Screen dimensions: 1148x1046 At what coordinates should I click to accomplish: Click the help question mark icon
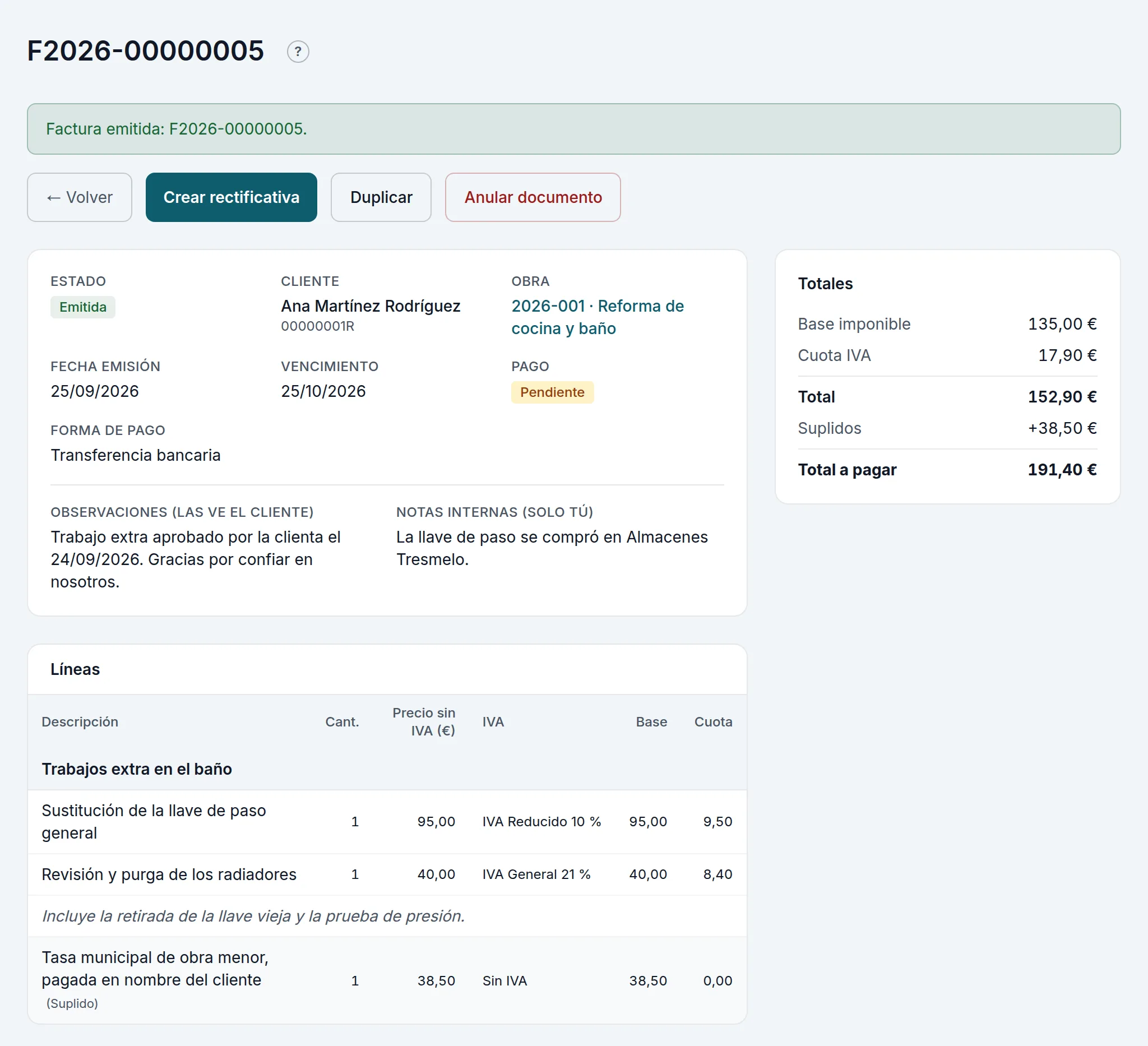point(298,51)
